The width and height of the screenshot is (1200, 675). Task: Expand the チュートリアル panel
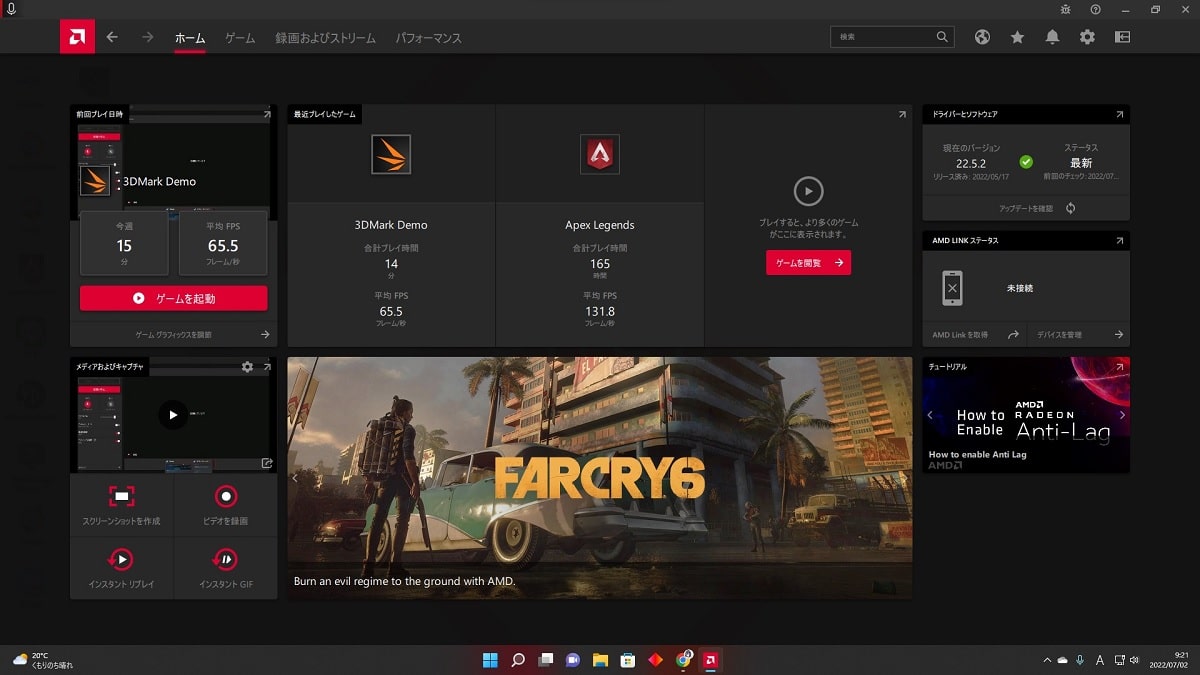click(x=1119, y=367)
